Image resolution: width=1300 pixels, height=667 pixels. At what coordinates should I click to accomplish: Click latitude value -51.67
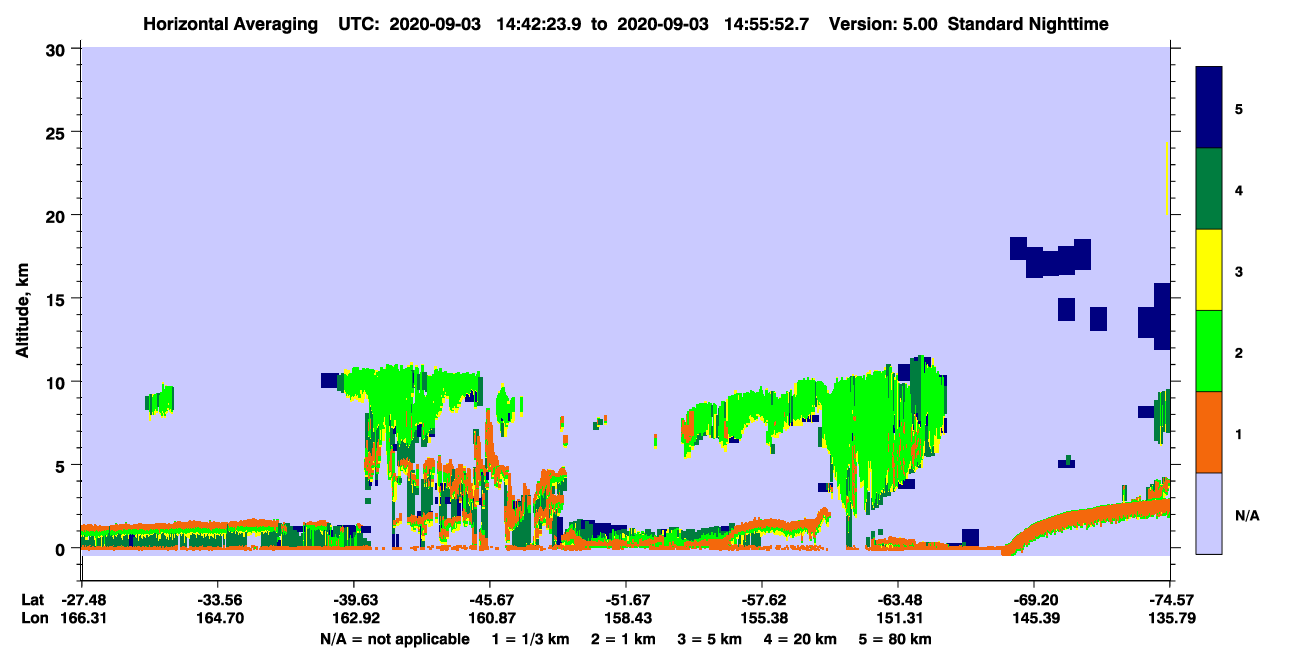pos(626,600)
